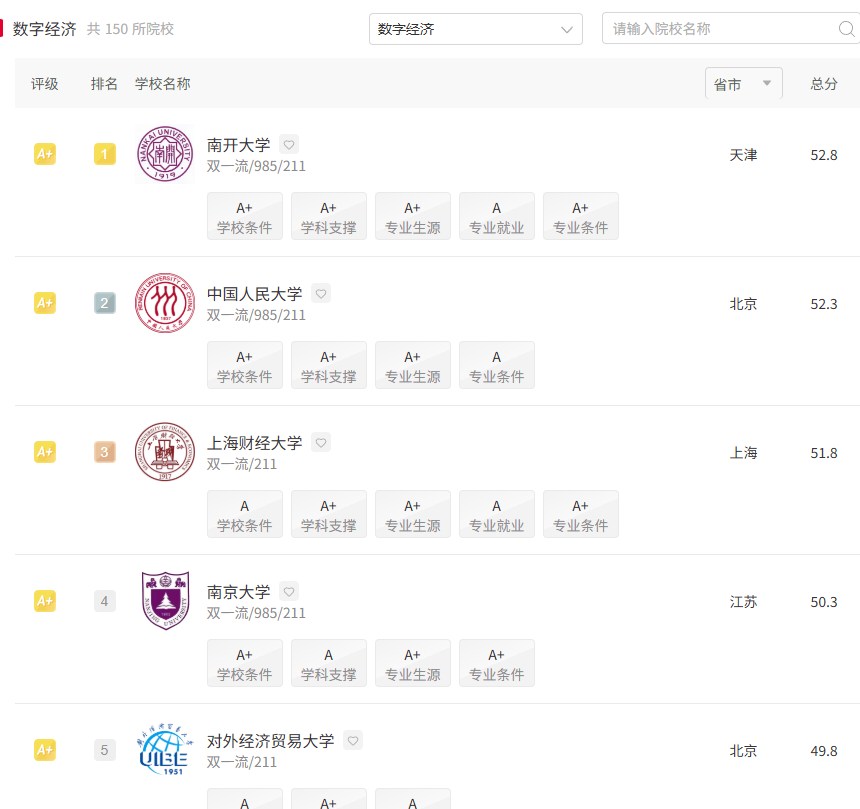Click the 总分 column header
Viewport: 860px width, 809px height.
point(823,84)
